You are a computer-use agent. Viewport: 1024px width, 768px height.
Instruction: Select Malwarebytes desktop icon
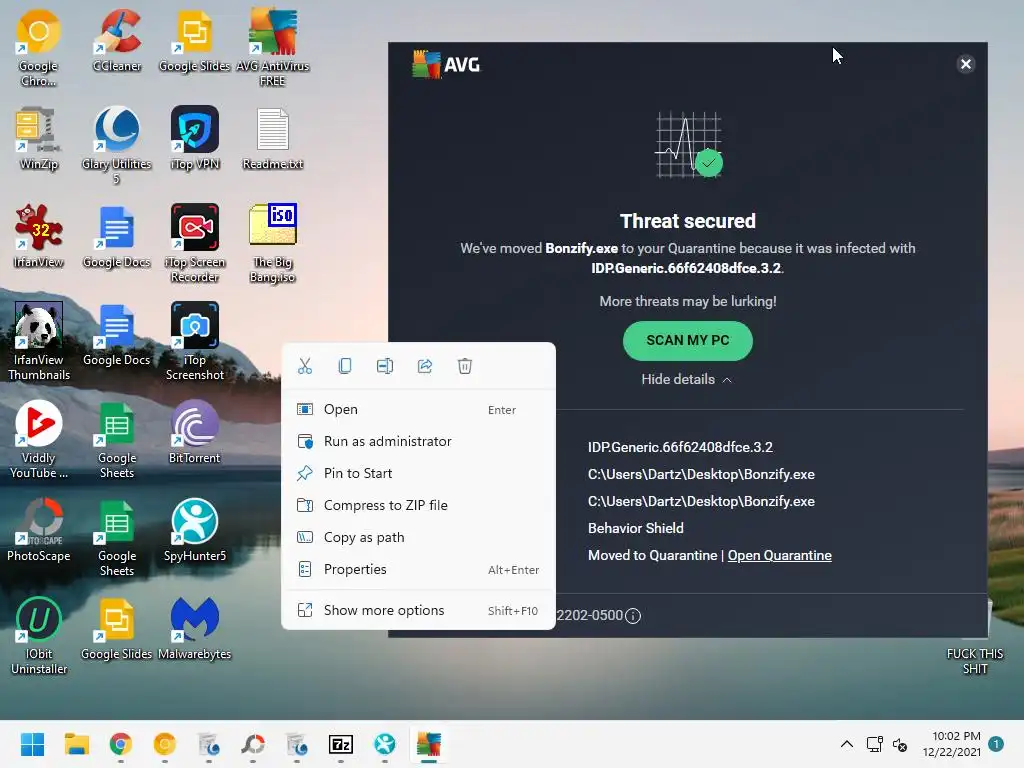195,628
